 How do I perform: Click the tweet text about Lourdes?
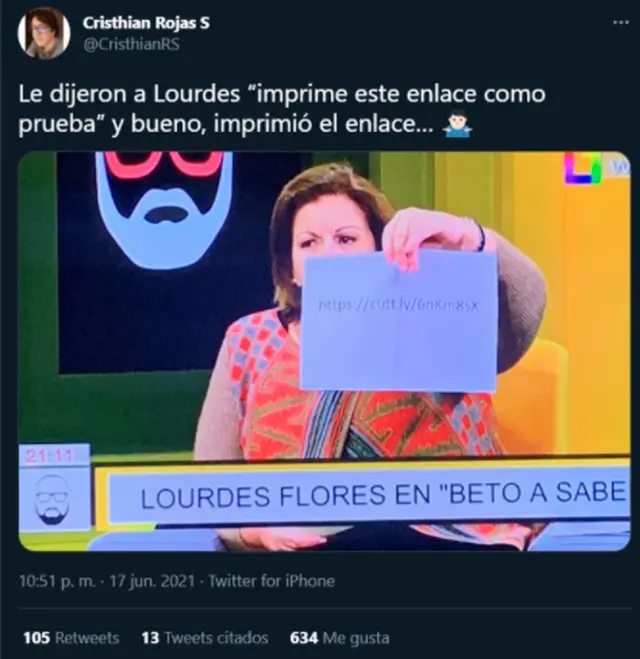(x=282, y=109)
